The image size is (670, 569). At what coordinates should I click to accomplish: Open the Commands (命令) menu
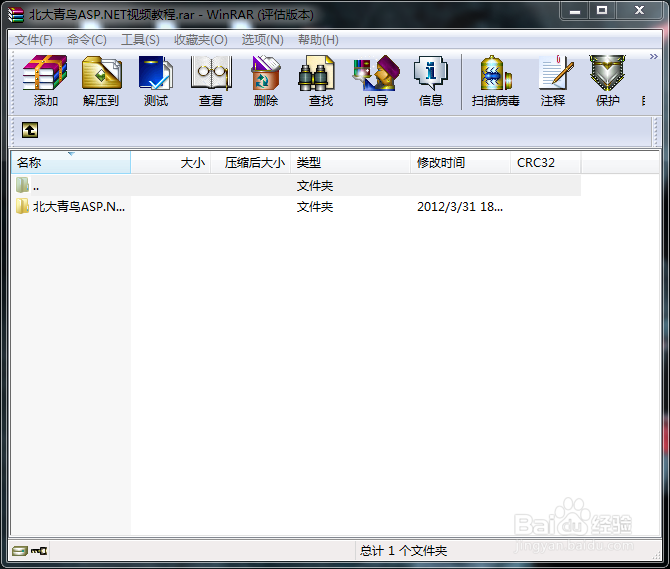(87, 40)
